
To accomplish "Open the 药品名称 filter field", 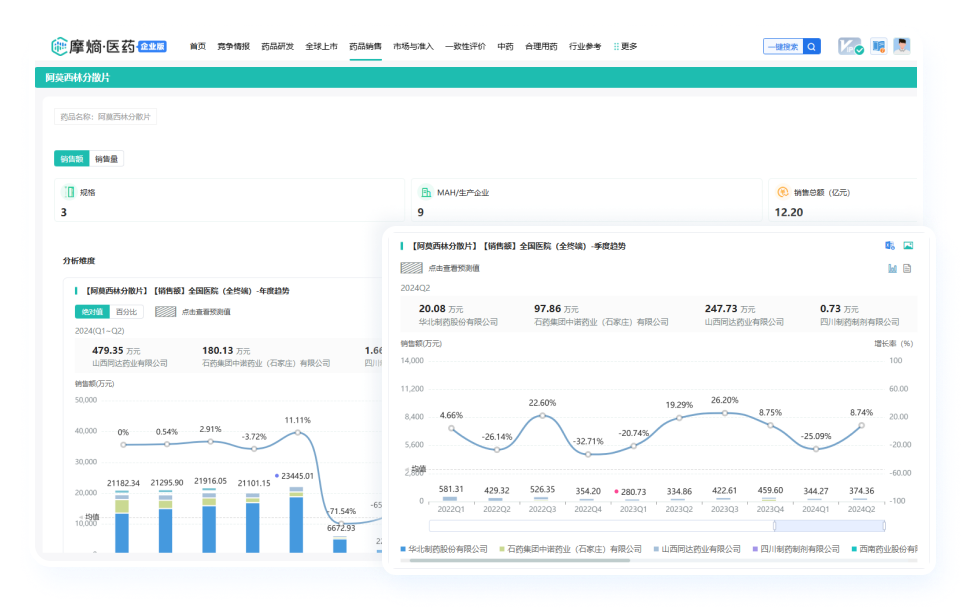I will 106,117.
